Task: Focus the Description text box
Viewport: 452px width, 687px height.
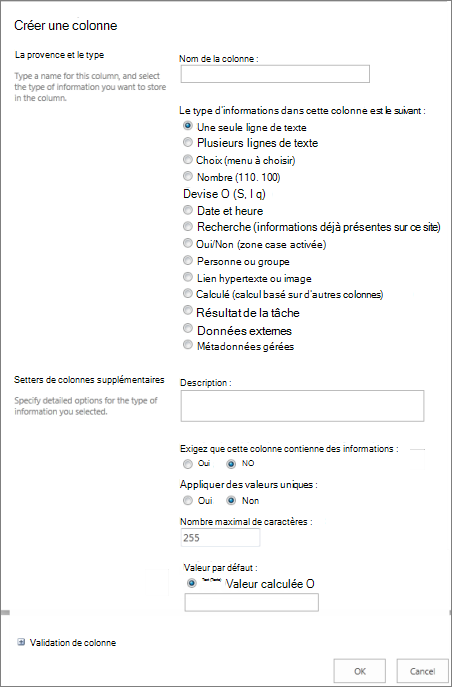Action: pos(302,406)
